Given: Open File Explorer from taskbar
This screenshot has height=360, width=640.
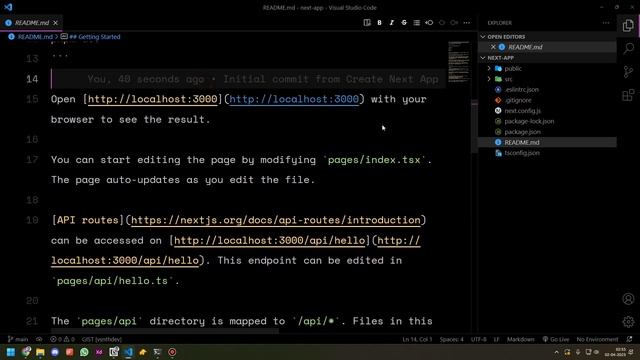Looking at the screenshot, I should (40, 352).
